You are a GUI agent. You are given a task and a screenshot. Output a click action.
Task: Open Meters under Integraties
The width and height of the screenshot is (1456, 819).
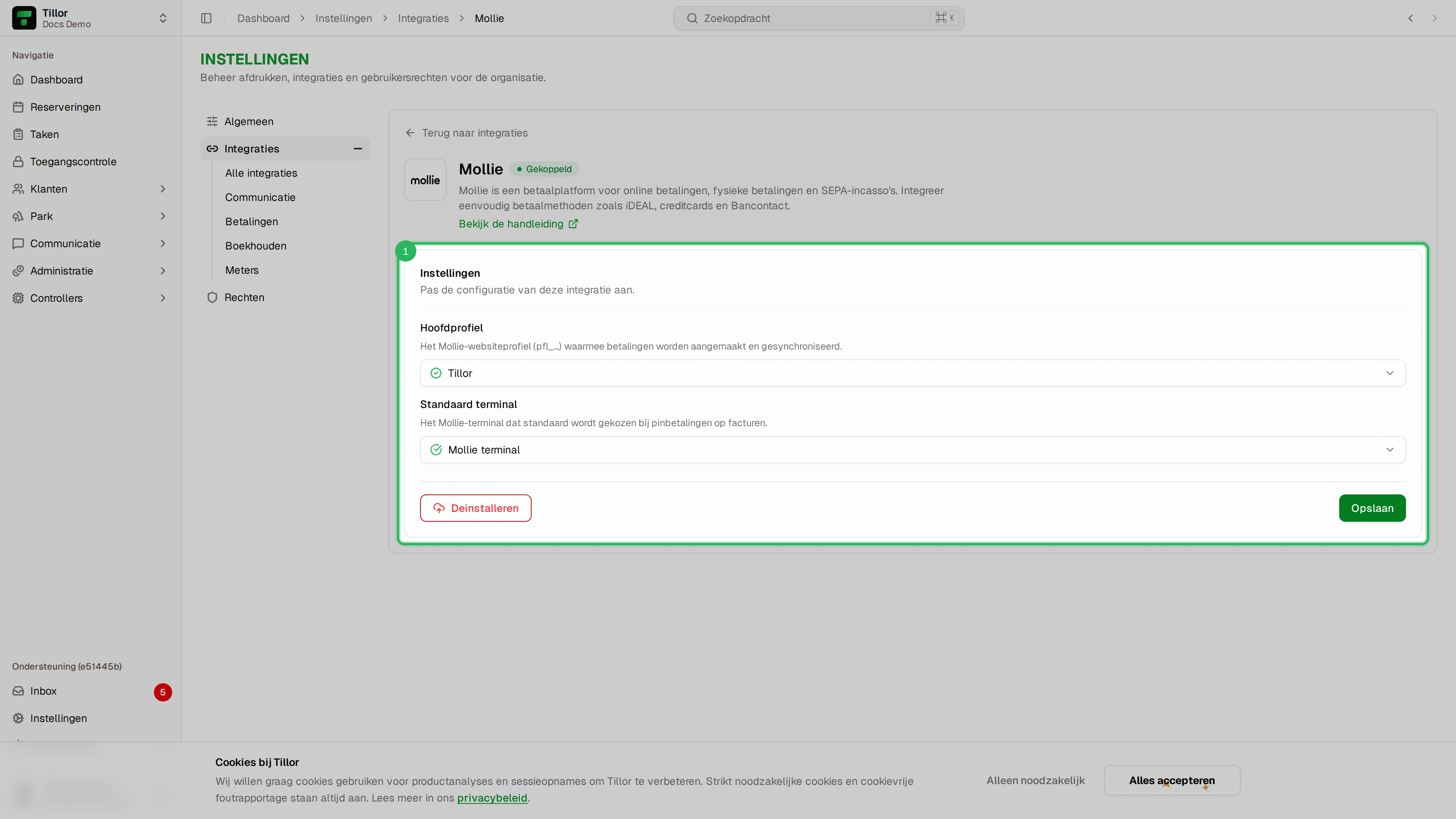pos(242,270)
